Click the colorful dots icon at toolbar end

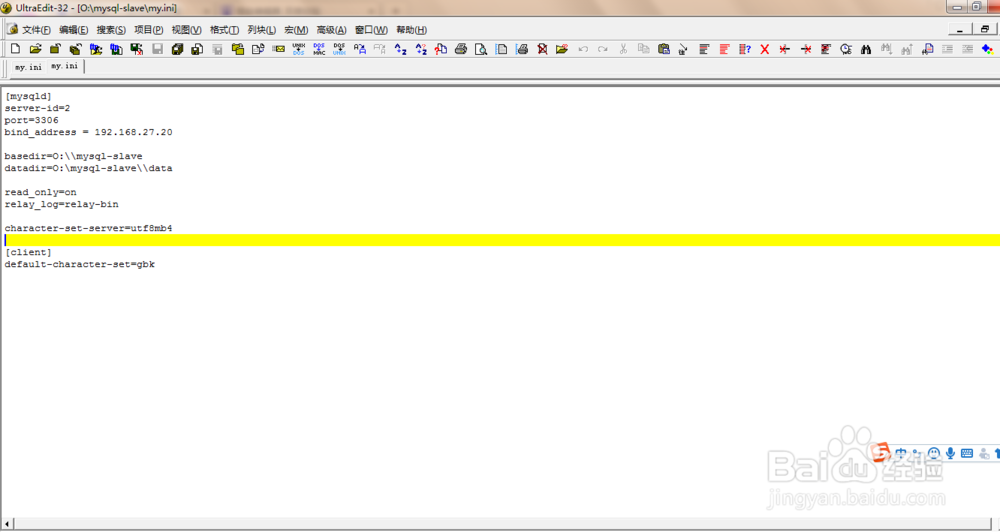987,49
